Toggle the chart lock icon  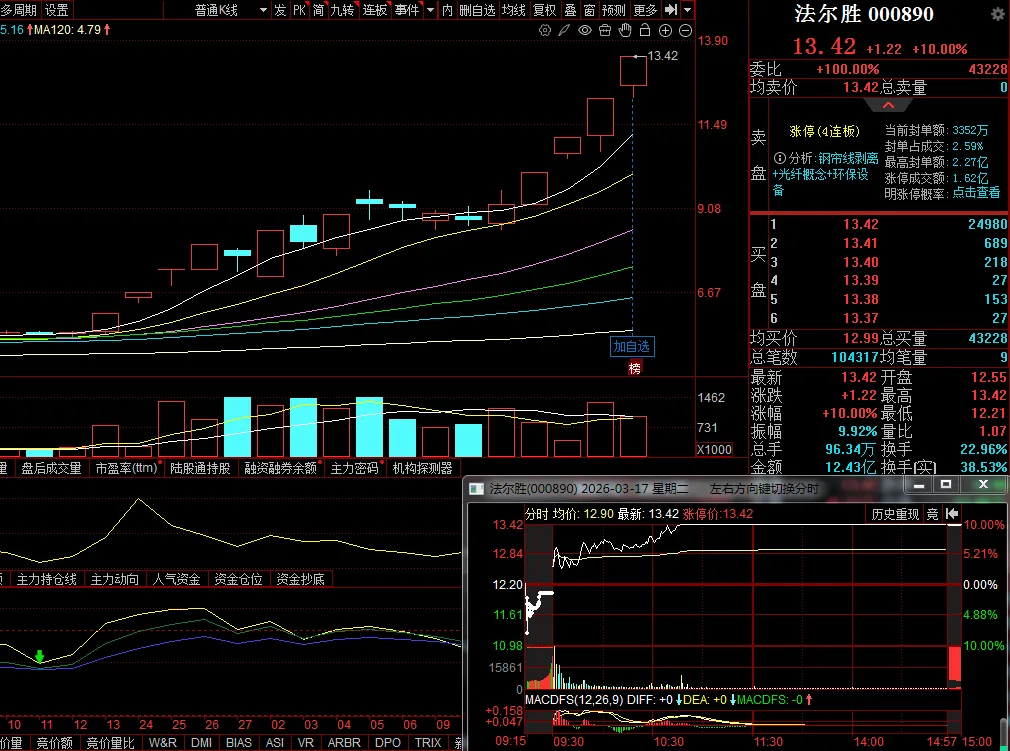point(645,30)
